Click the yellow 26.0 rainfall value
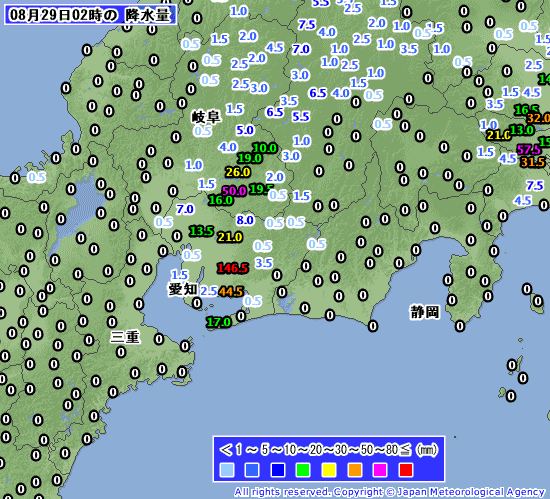Screen dimensions: 550x499 click(x=238, y=172)
